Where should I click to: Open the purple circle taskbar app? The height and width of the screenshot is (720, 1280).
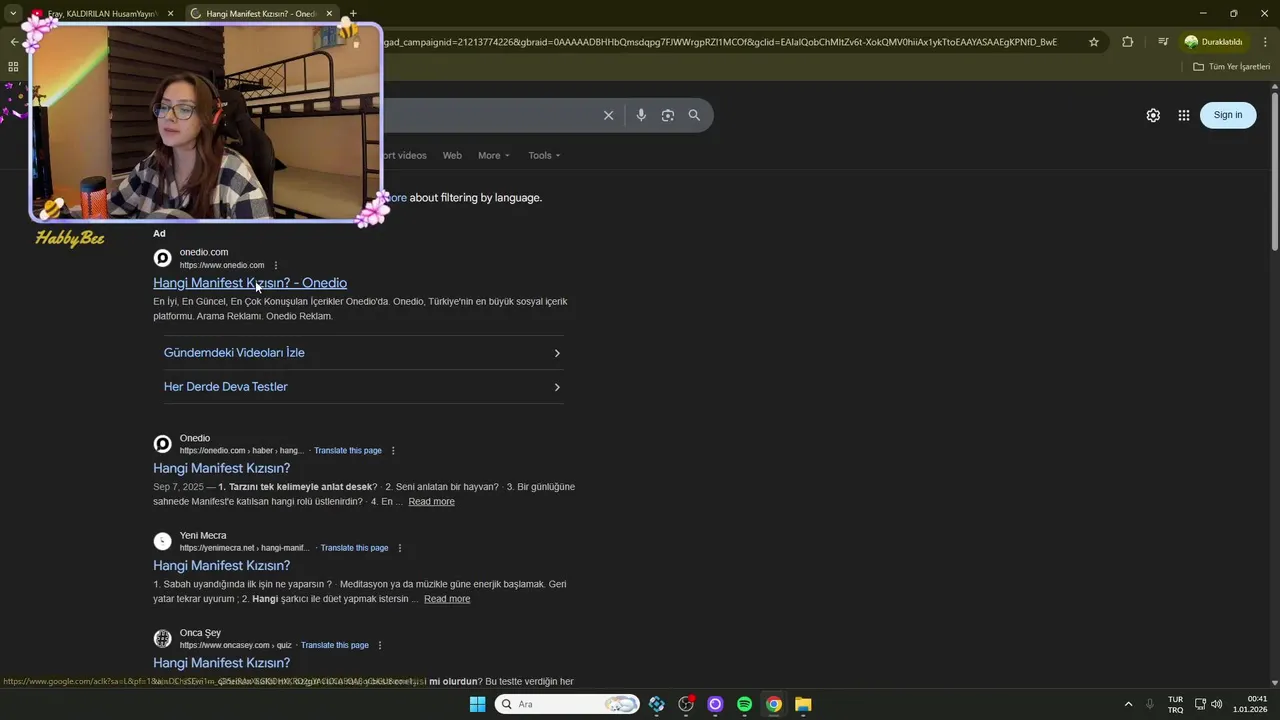tap(715, 704)
